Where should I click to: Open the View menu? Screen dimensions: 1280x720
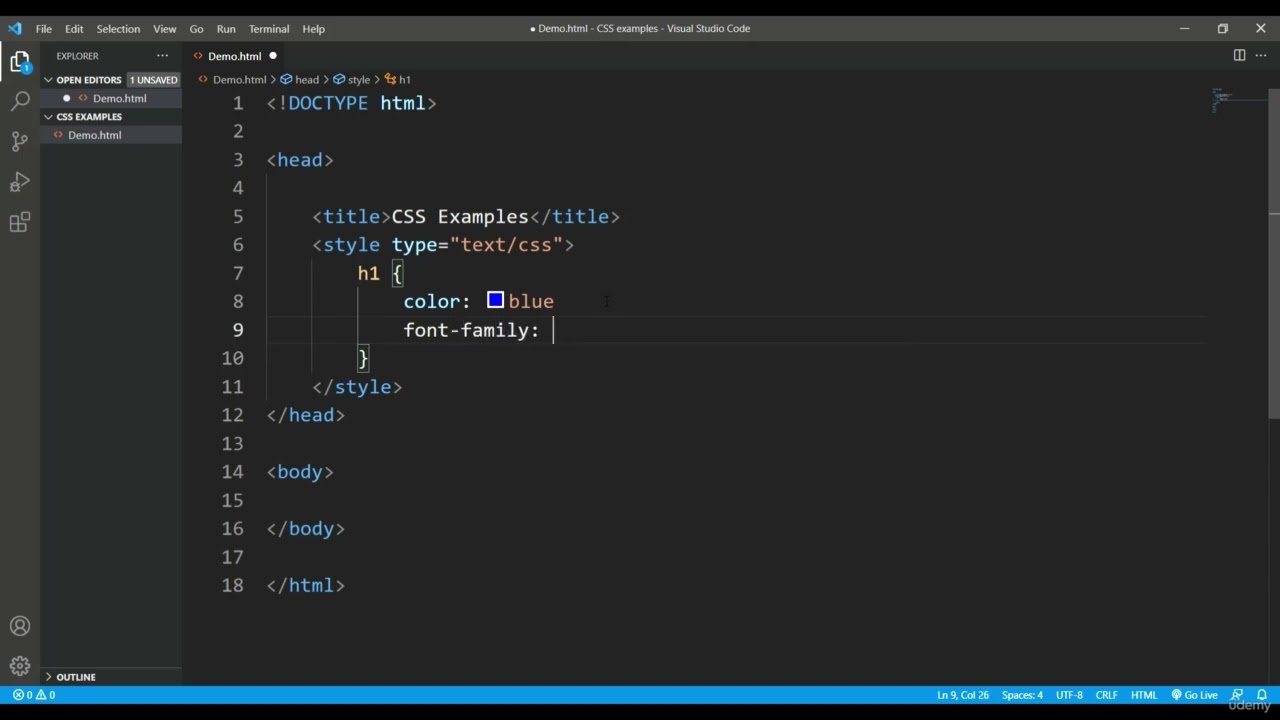(x=165, y=29)
